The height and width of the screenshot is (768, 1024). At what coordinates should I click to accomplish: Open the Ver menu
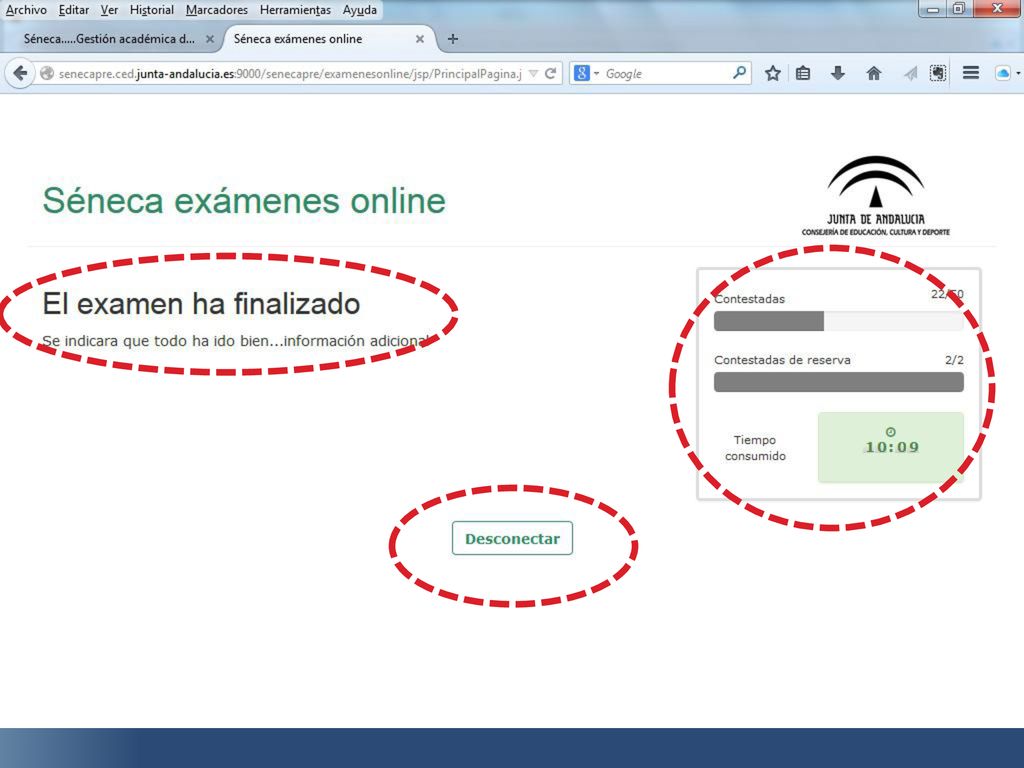coord(109,10)
